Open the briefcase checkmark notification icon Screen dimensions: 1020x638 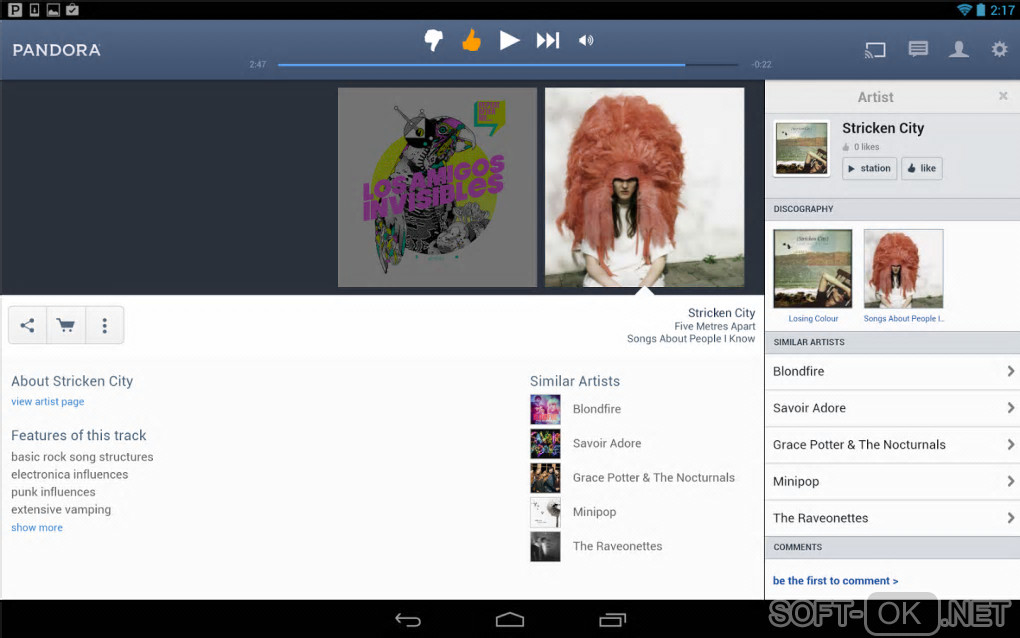point(72,10)
